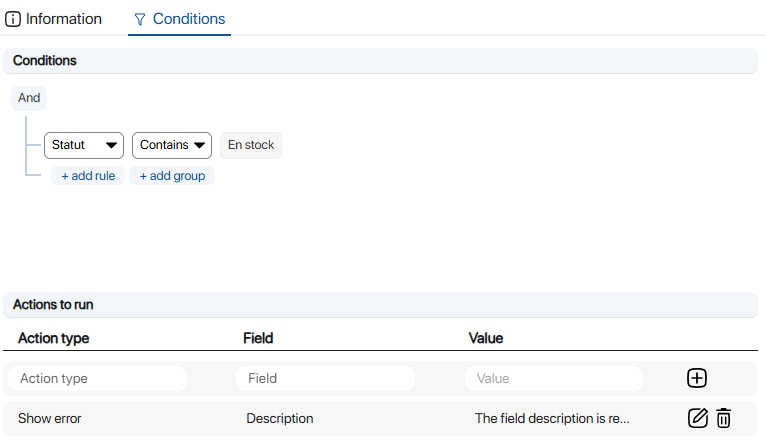
Task: Open the Statut field dropdown
Action: click(x=84, y=145)
